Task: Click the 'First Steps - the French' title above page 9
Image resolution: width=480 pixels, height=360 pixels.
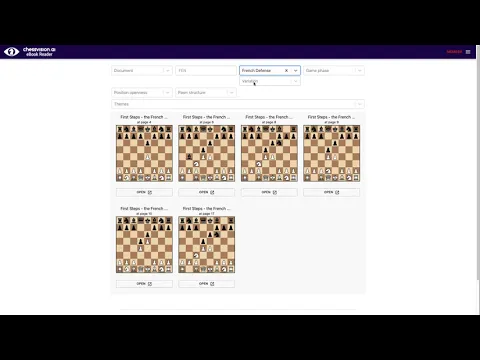Action: 331,117
